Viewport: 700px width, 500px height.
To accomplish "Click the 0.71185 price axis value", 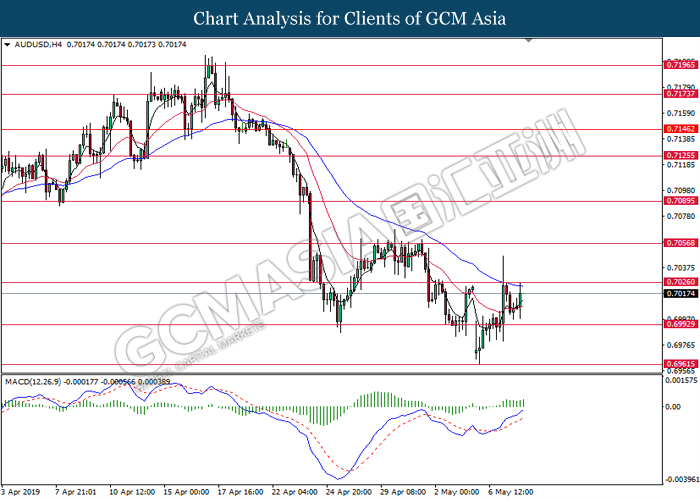I will [x=681, y=165].
